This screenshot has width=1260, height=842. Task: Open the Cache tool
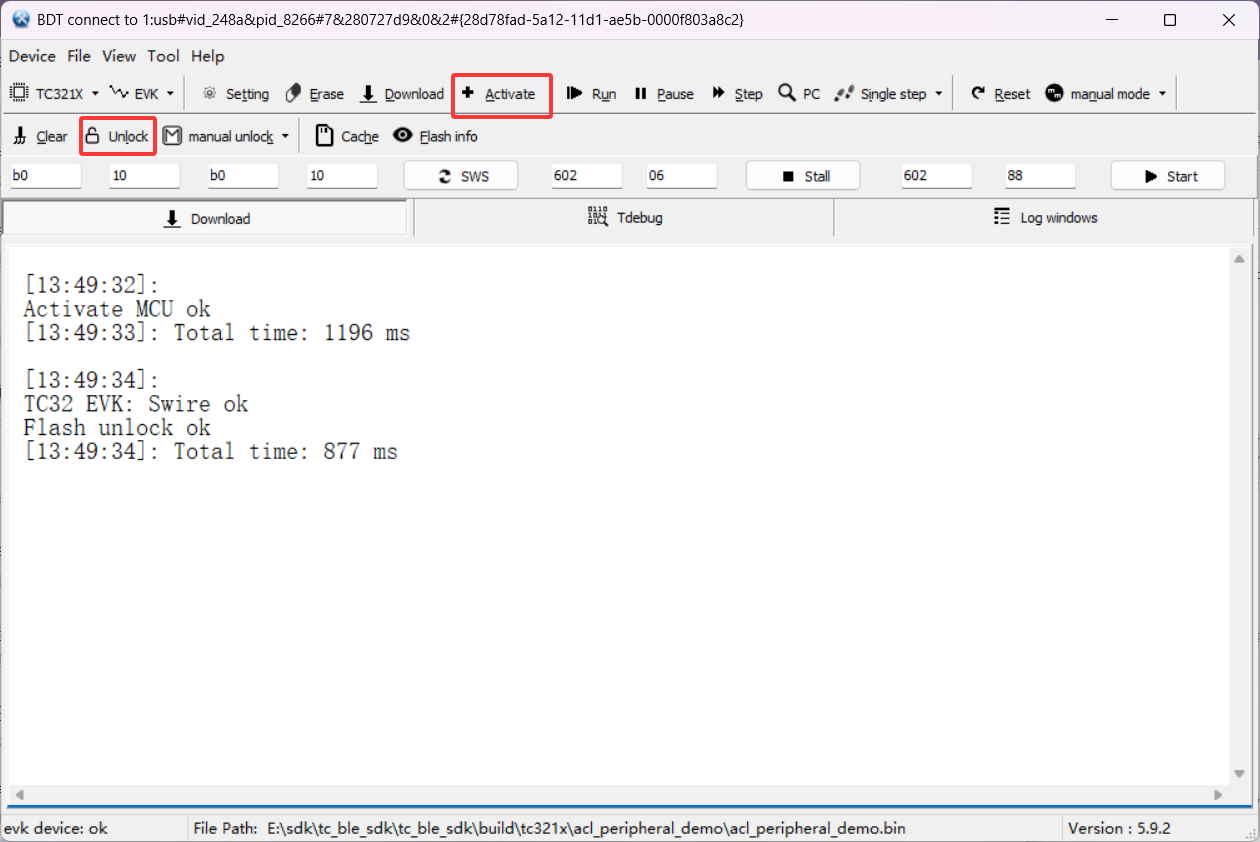[347, 136]
